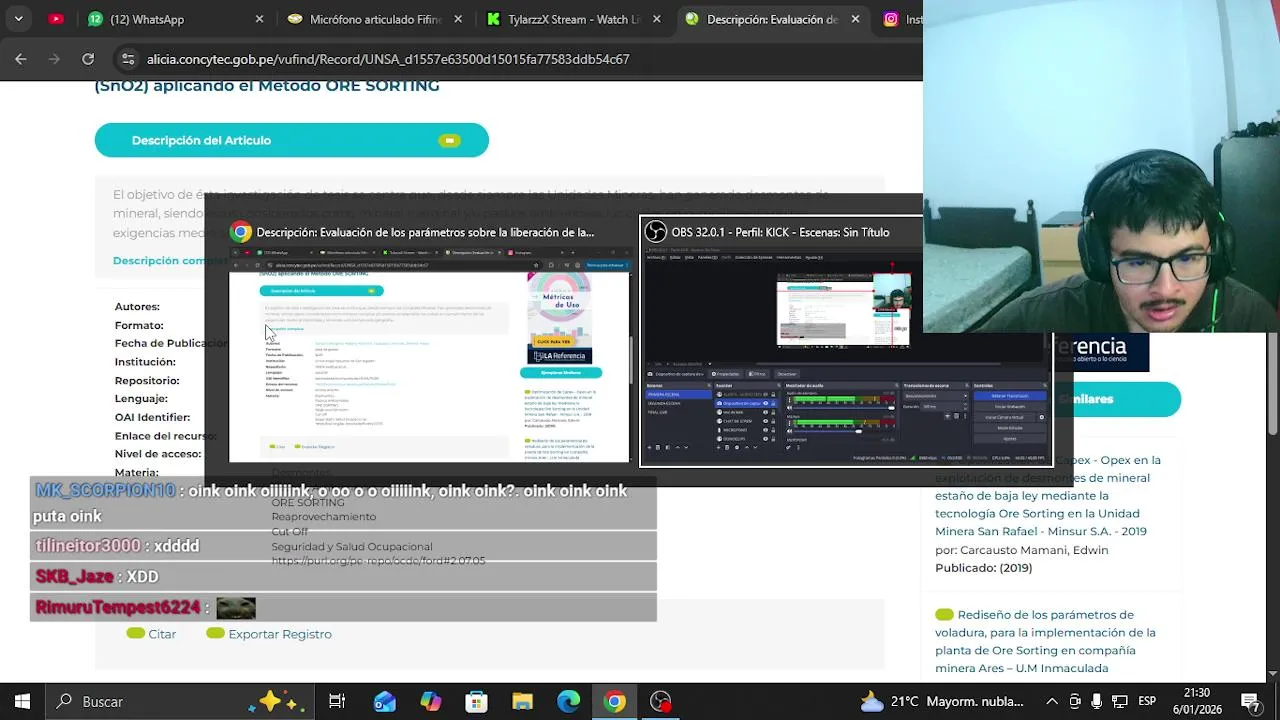Open OBS Studio from the taskbar

pyautogui.click(x=661, y=702)
